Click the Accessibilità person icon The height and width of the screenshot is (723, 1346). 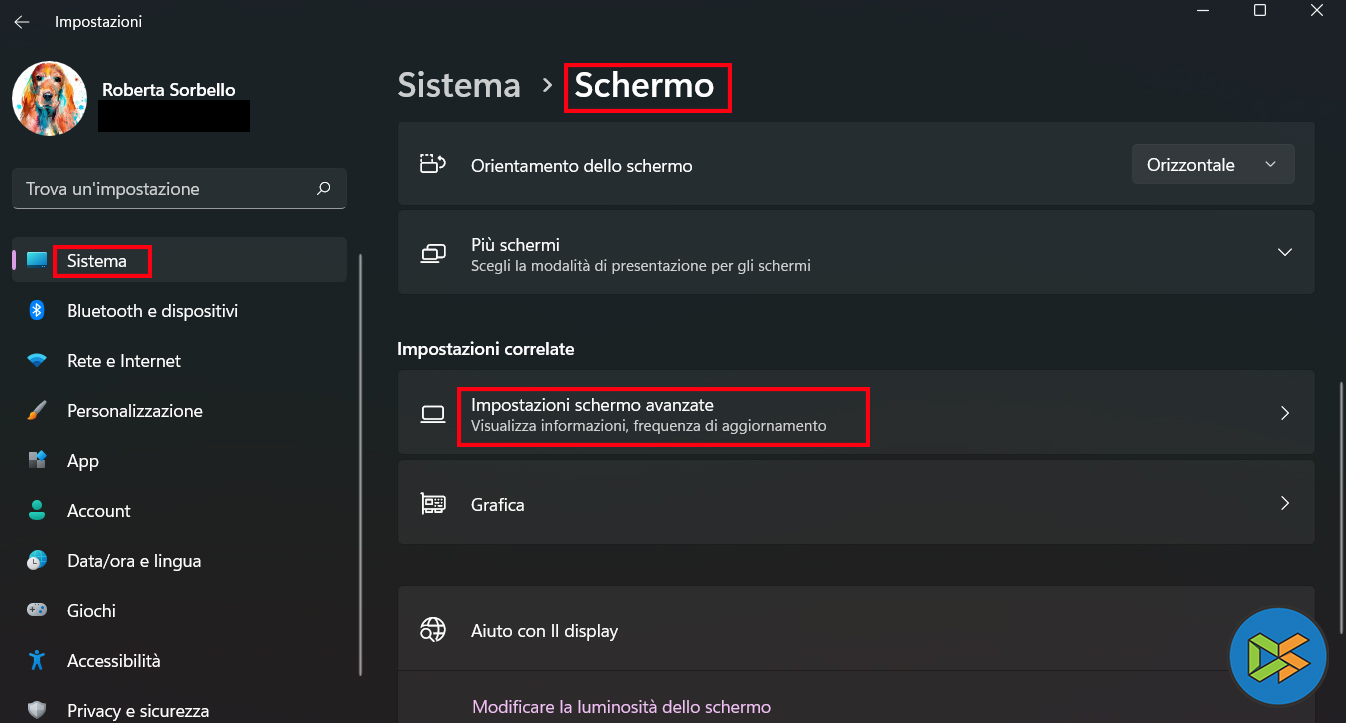[x=37, y=660]
